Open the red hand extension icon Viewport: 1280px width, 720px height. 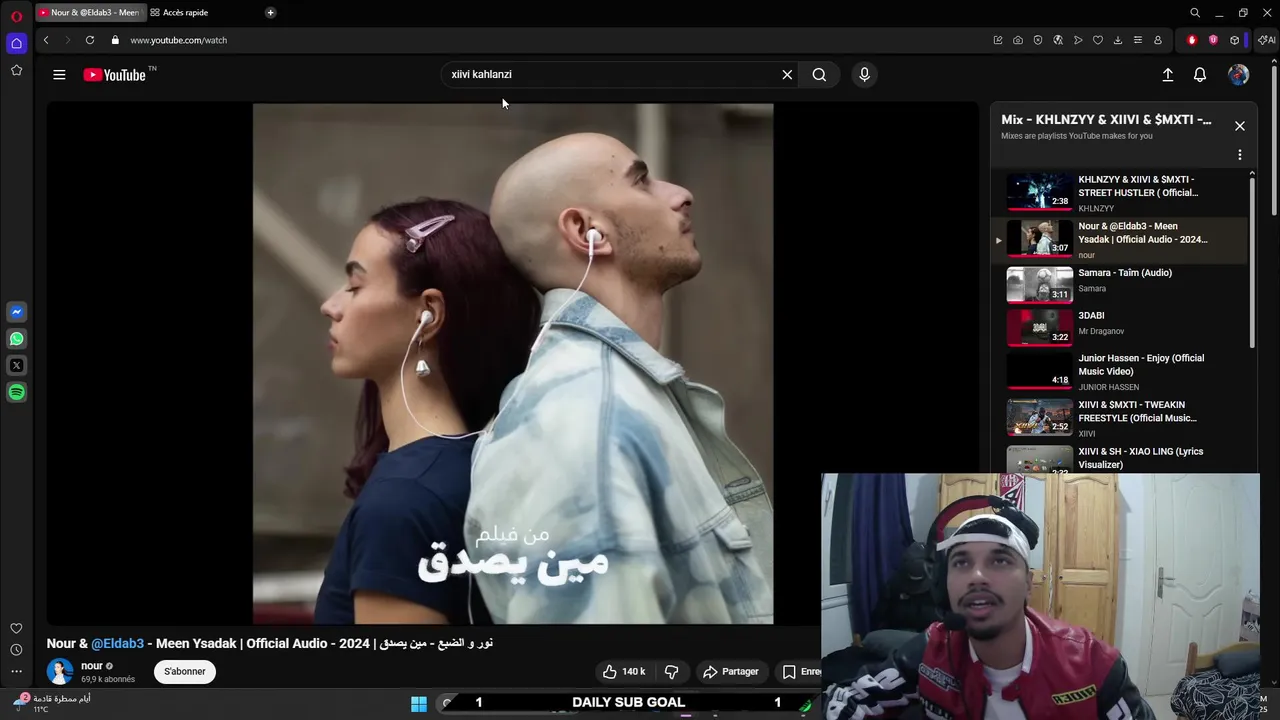[x=1192, y=40]
